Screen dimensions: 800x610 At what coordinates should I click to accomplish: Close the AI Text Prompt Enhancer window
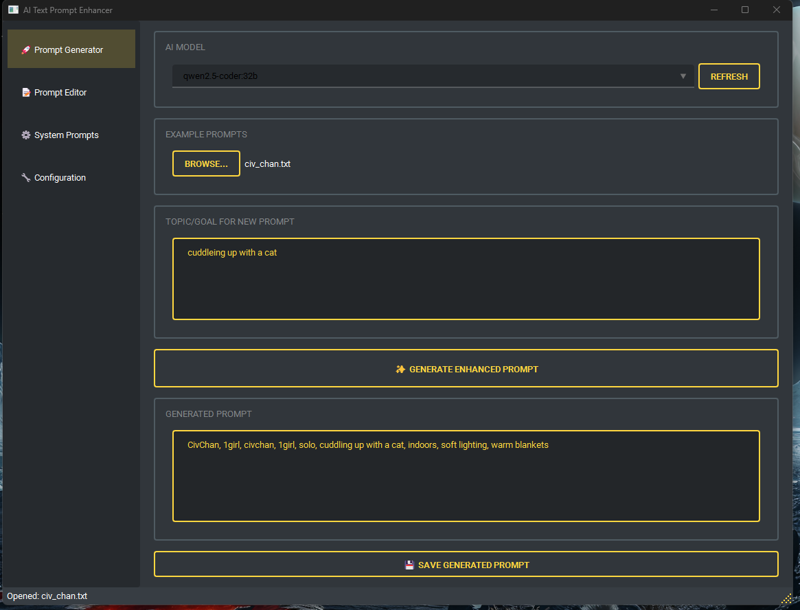776,10
